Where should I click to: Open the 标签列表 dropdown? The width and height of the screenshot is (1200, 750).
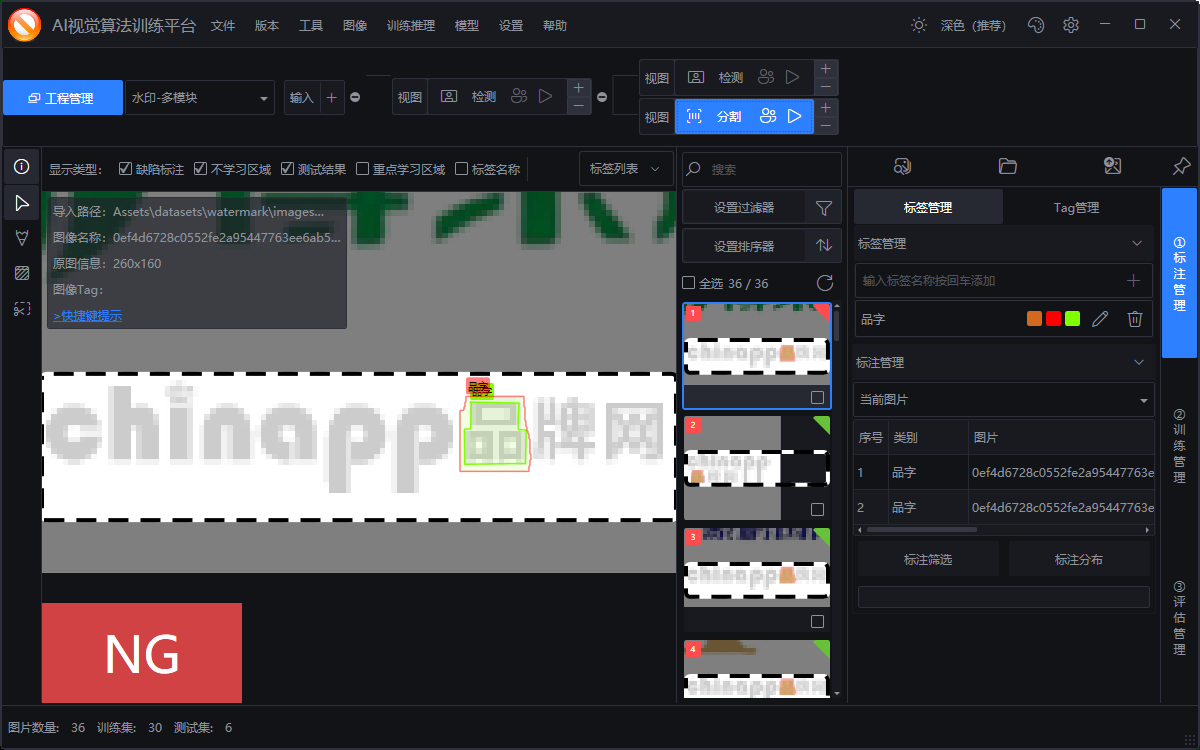pos(626,169)
